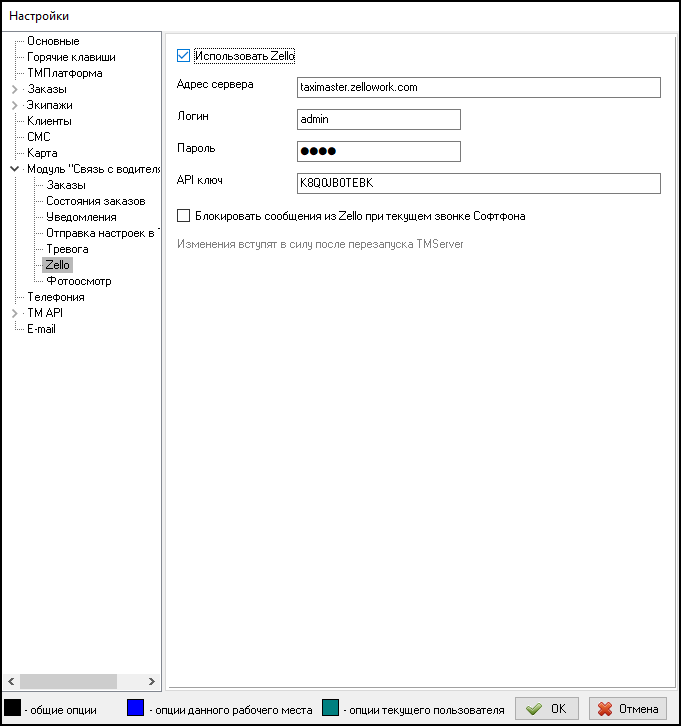The image size is (681, 726).
Task: Uncheck the "Использовать Zello" checkbox
Action: 183,56
